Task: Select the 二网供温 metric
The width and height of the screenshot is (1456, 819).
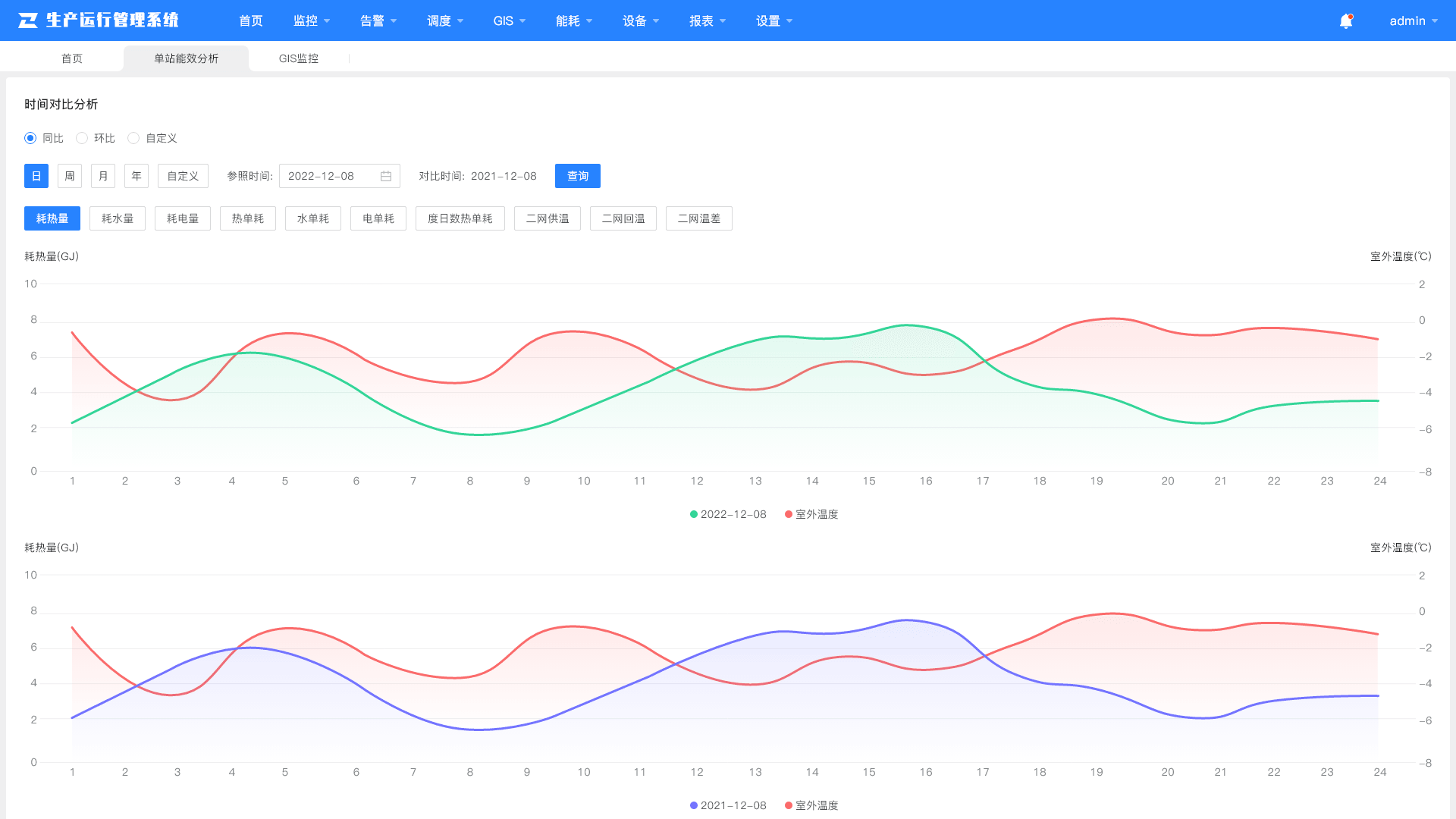Action: pos(548,218)
